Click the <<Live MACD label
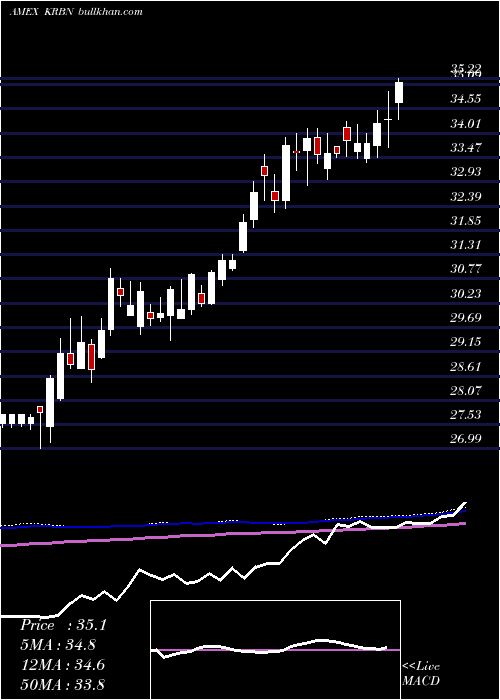Image resolution: width=500 pixels, height=700 pixels. [x=421, y=673]
